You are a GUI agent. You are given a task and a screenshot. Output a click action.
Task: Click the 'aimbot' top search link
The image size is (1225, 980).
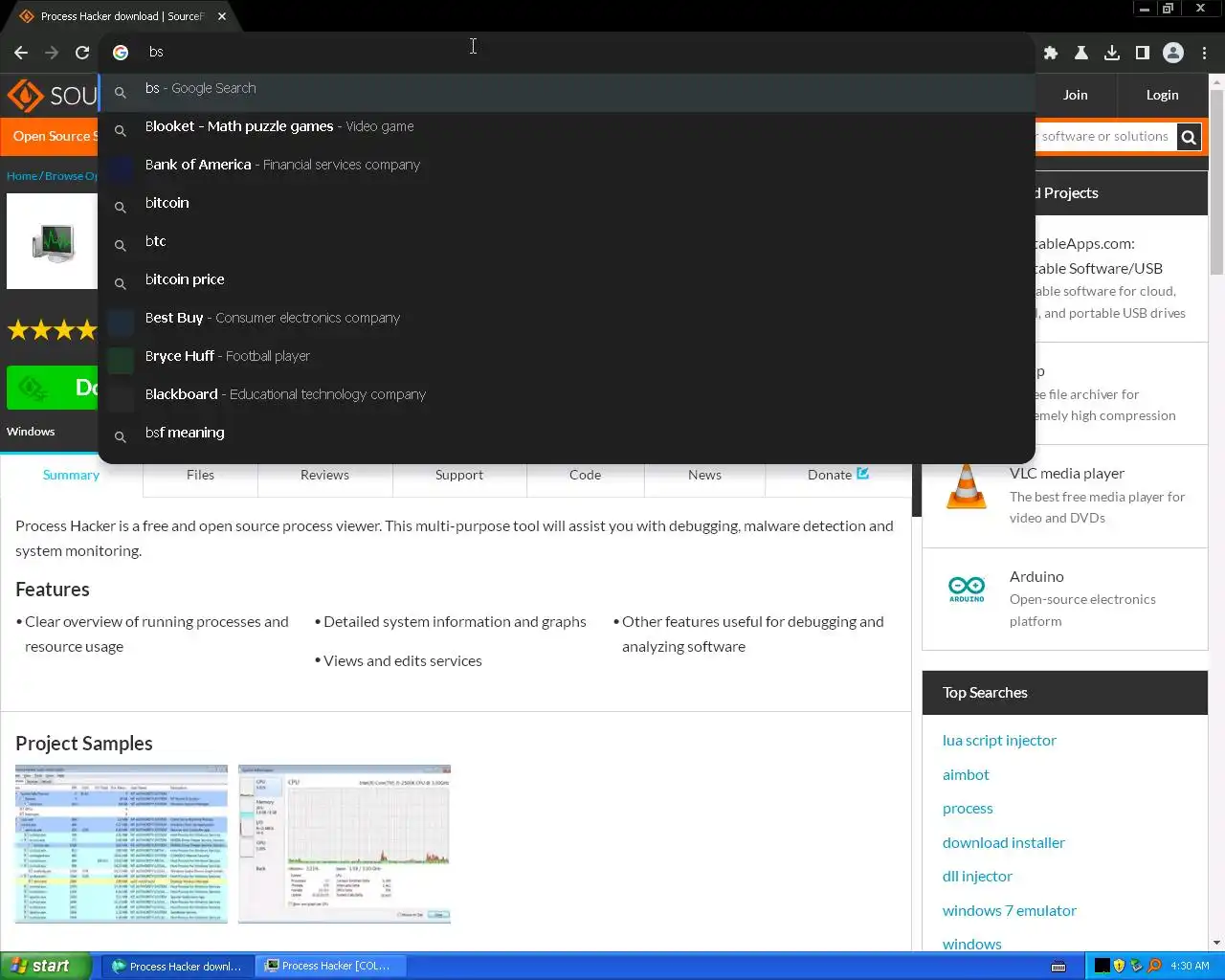(966, 775)
